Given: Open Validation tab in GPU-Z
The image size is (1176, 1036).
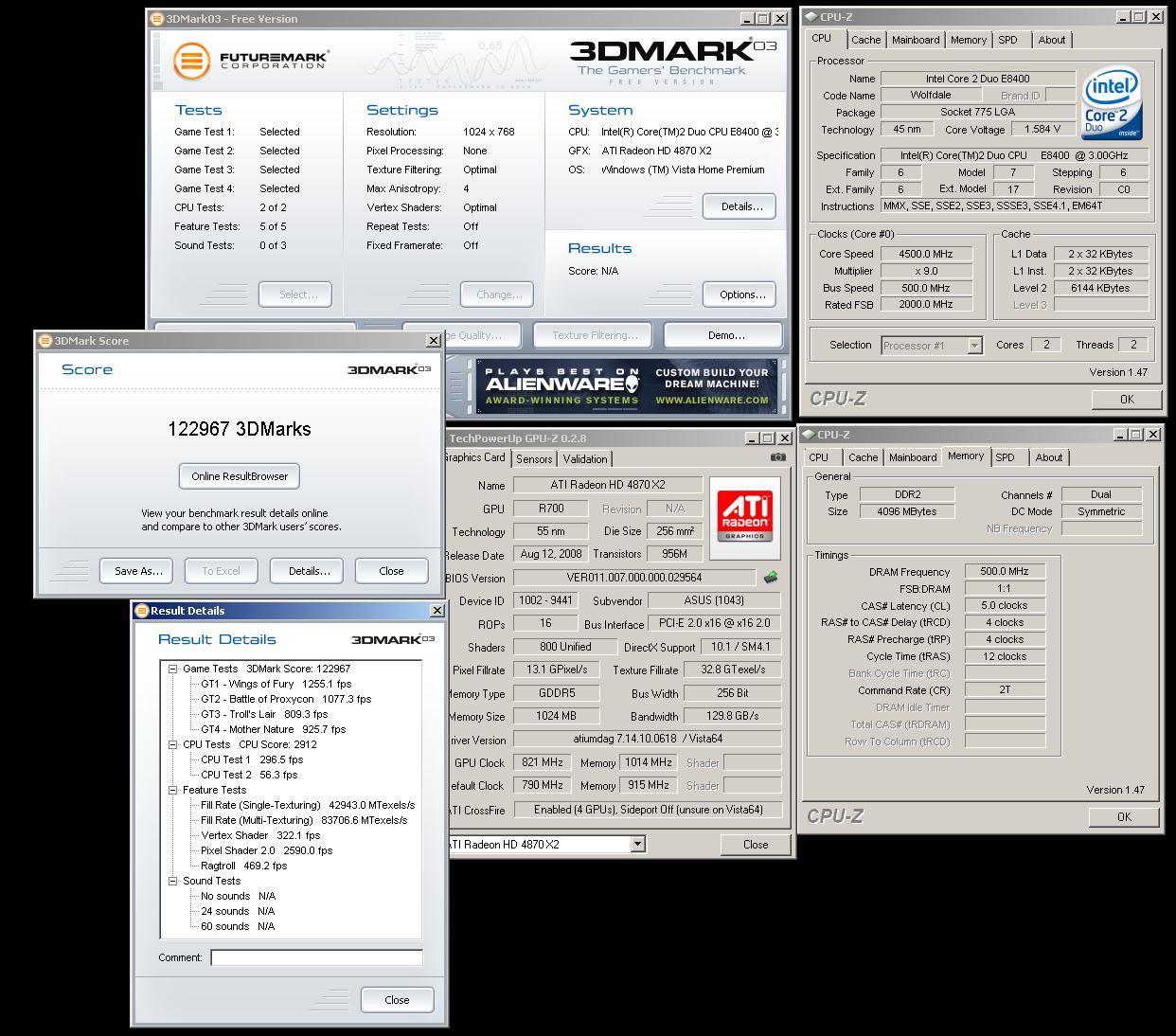Looking at the screenshot, I should pos(585,458).
